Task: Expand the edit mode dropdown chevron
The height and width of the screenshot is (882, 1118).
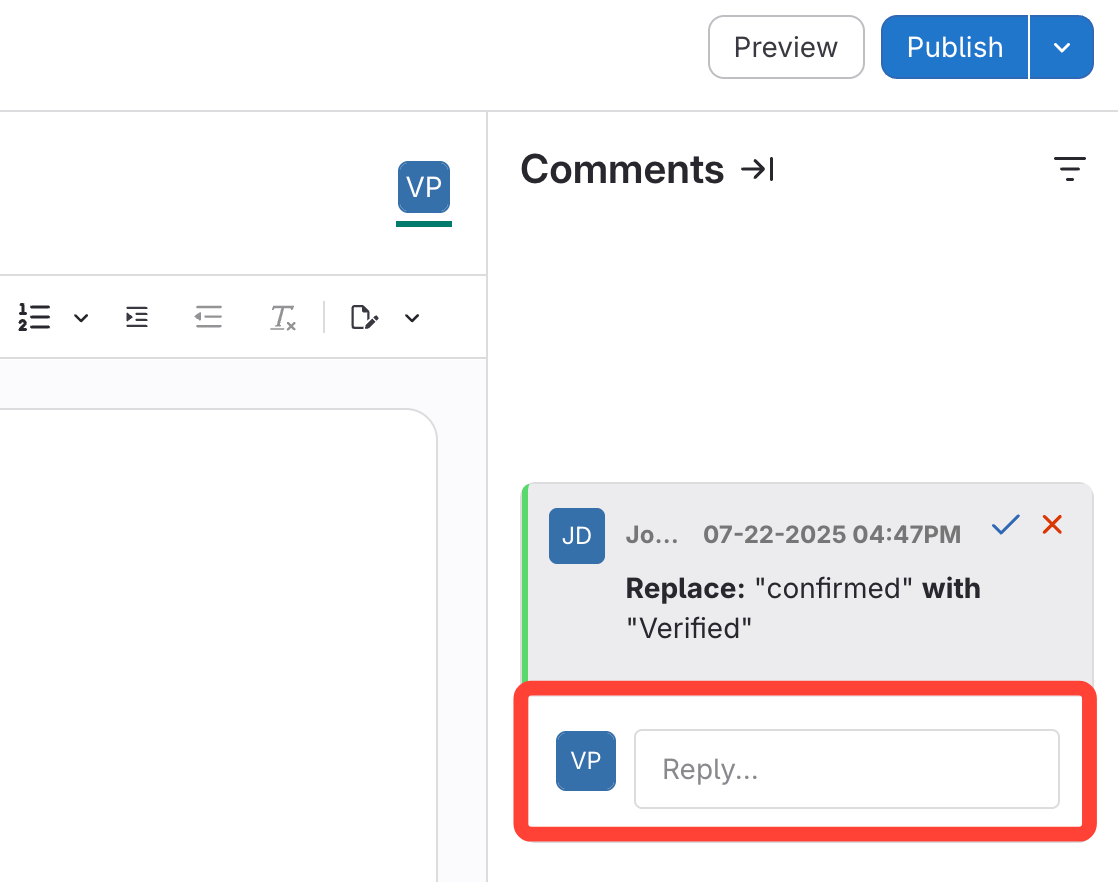Action: [412, 318]
